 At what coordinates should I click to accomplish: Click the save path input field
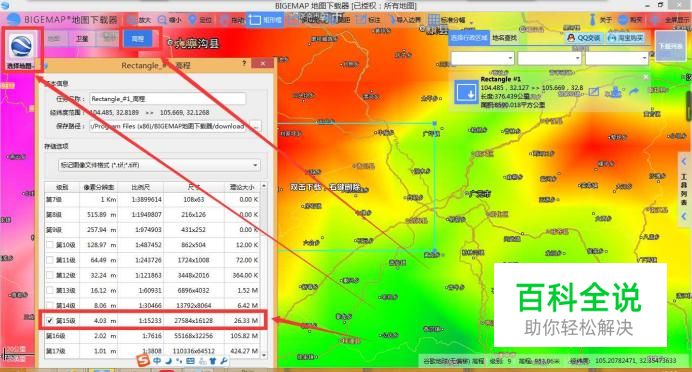pyautogui.click(x=167, y=126)
